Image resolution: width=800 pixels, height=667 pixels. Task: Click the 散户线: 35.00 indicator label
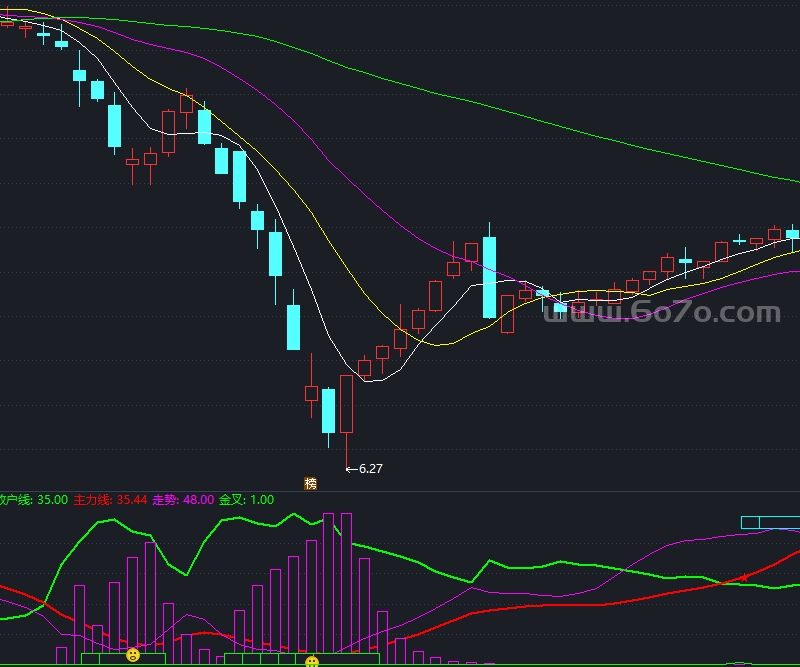(34, 500)
